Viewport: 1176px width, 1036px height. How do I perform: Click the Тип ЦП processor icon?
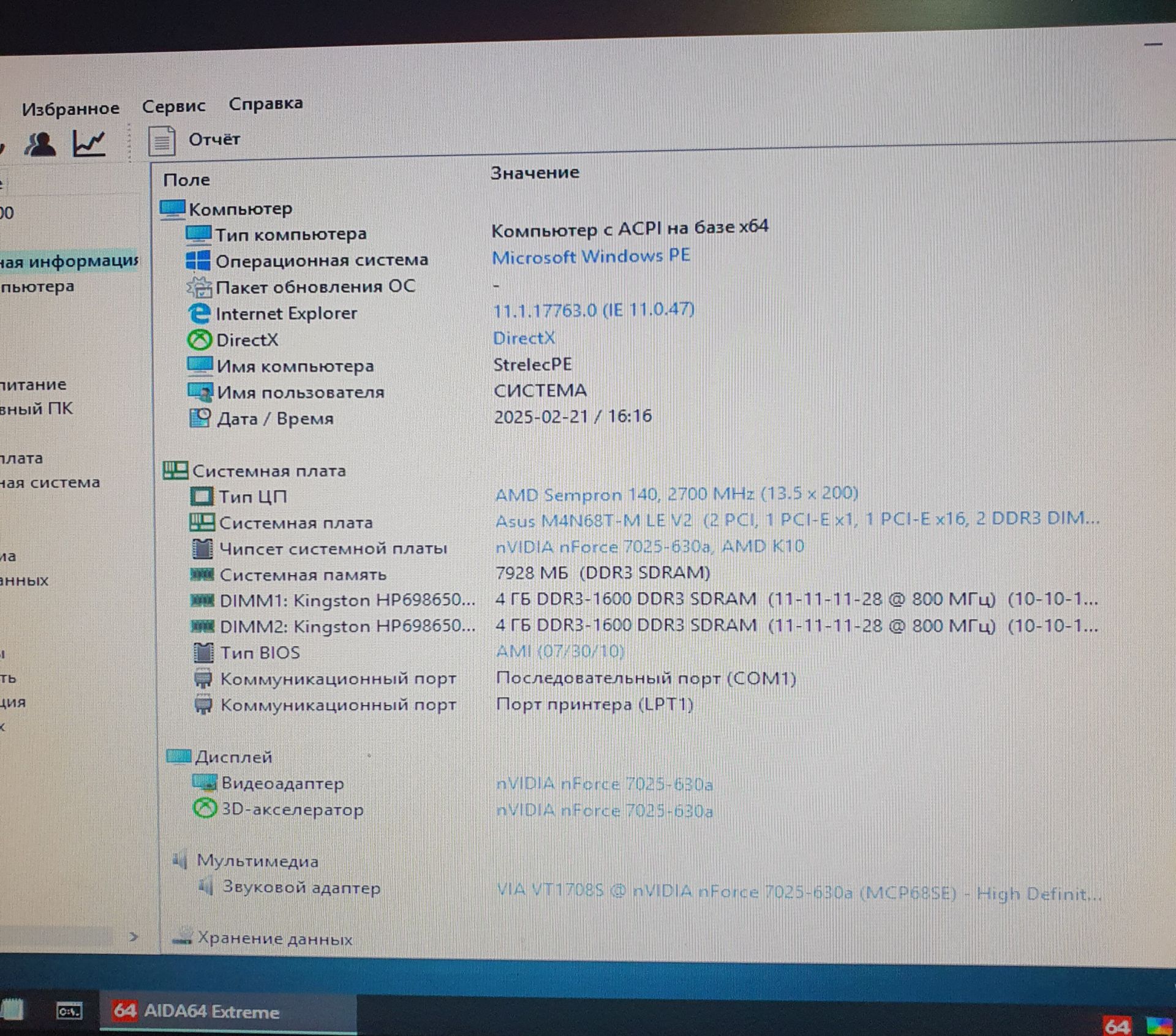(202, 496)
